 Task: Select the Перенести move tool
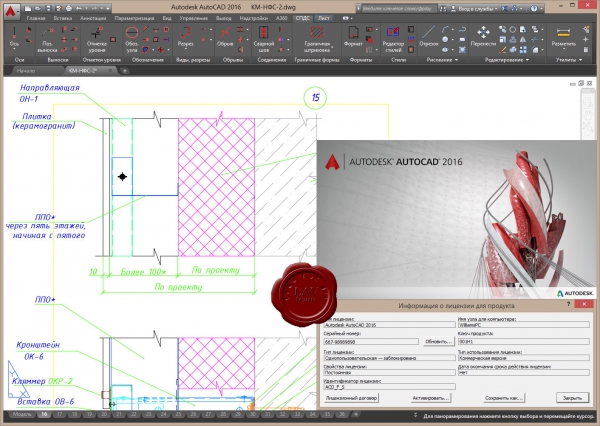click(x=483, y=37)
